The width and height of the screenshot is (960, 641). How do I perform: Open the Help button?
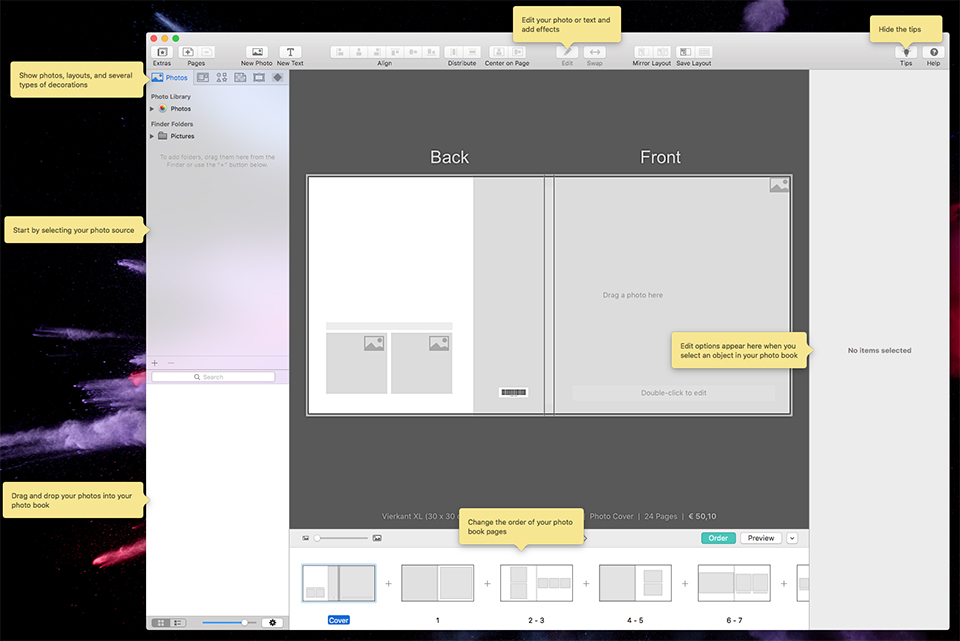tap(934, 52)
